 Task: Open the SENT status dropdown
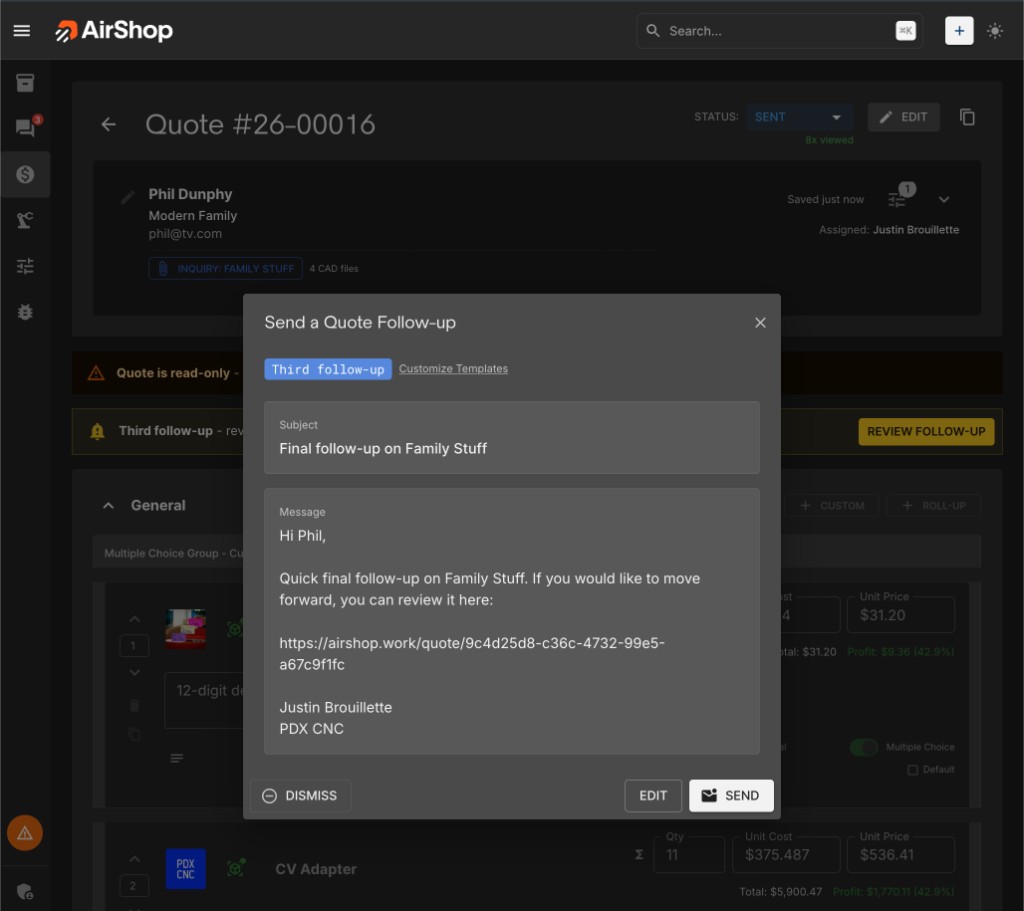[x=798, y=117]
